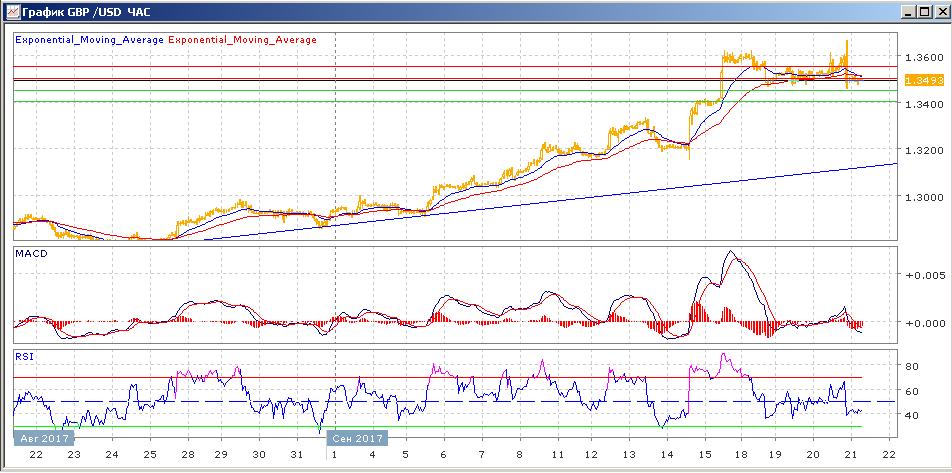Viewport: 952px width, 473px height.
Task: Click the red Exponential_Moving_Average legend label
Action: point(242,39)
